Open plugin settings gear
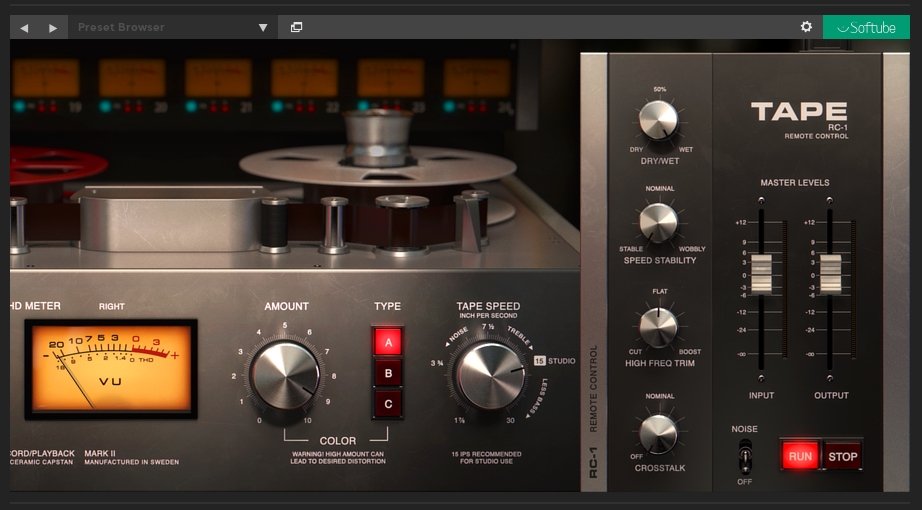Viewport: 922px width, 510px height. [806, 26]
